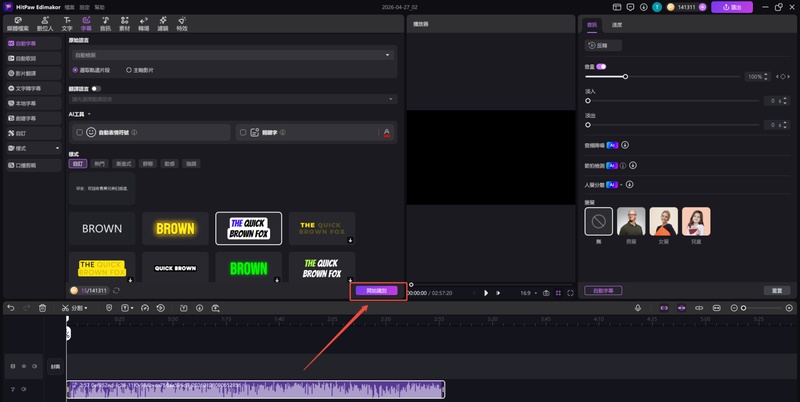The width and height of the screenshot is (800, 402).
Task: Open the 數位人 digital human tab
Action: click(45, 24)
